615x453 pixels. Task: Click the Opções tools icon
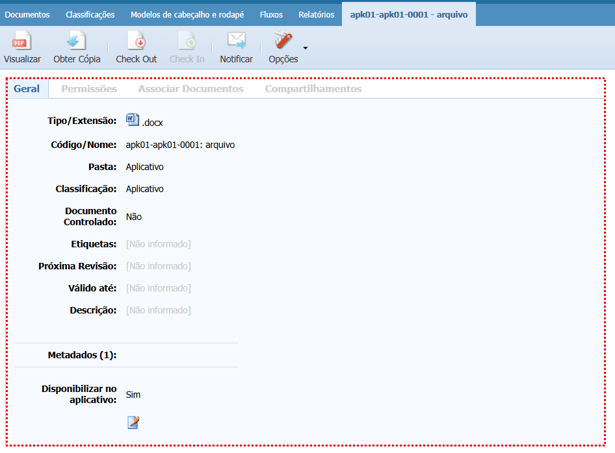click(283, 41)
